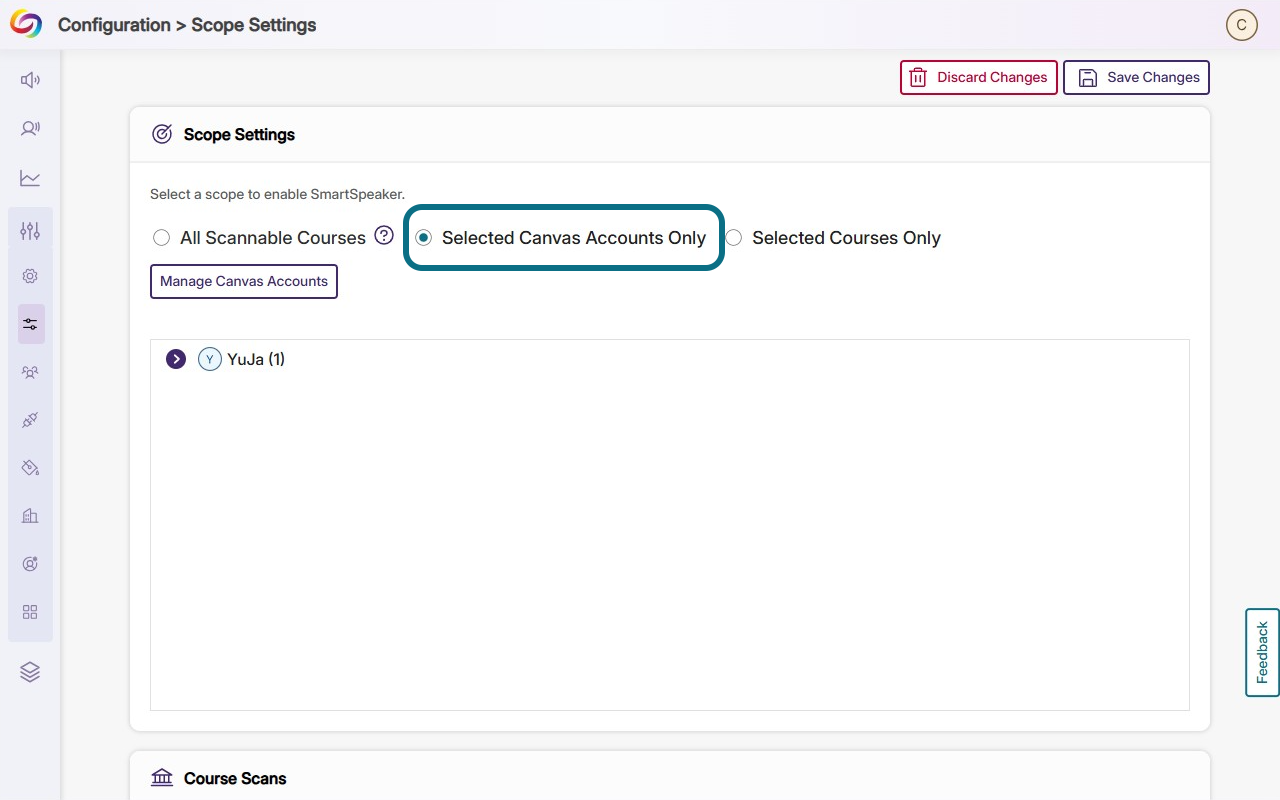Click the help question mark beside All Scannable Courses
Image resolution: width=1280 pixels, height=800 pixels.
384,236
